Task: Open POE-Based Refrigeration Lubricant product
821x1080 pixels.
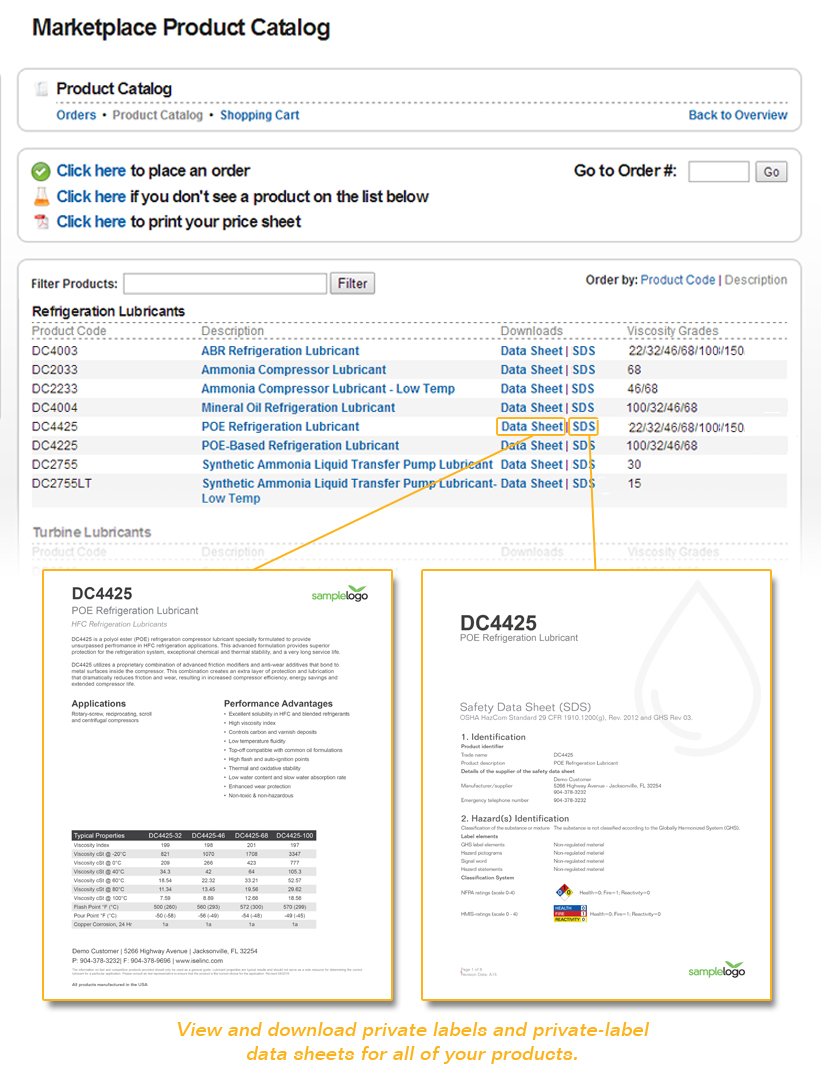Action: coord(300,446)
